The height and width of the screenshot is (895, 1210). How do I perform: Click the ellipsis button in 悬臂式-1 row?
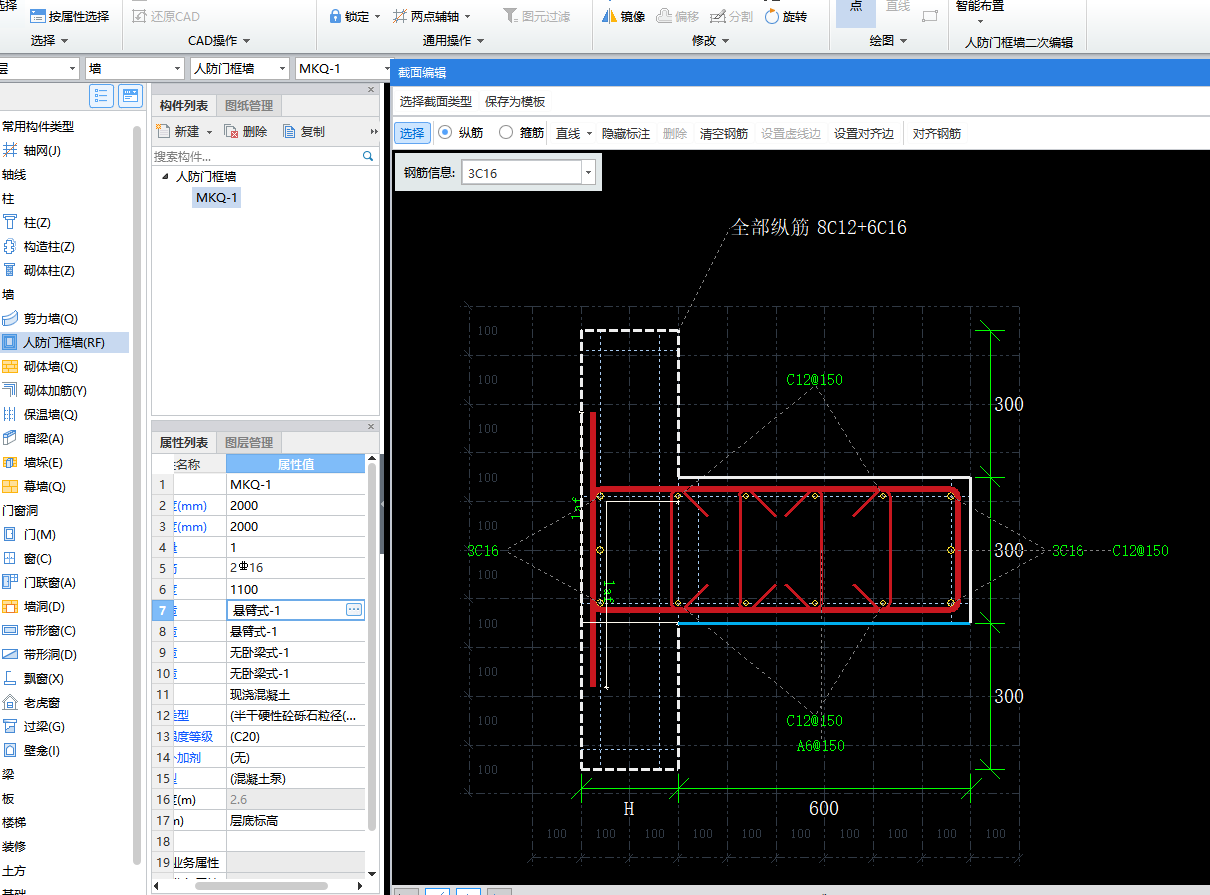354,609
